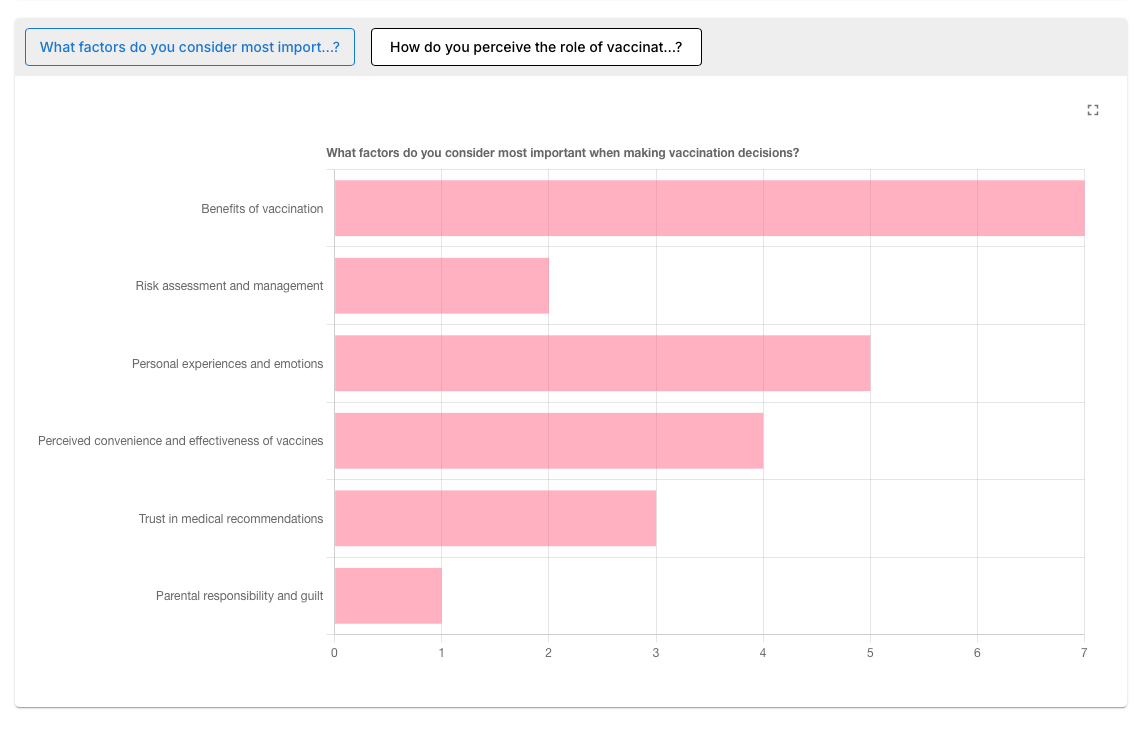
Task: Click the x-axis tick value 2
Action: click(x=549, y=653)
